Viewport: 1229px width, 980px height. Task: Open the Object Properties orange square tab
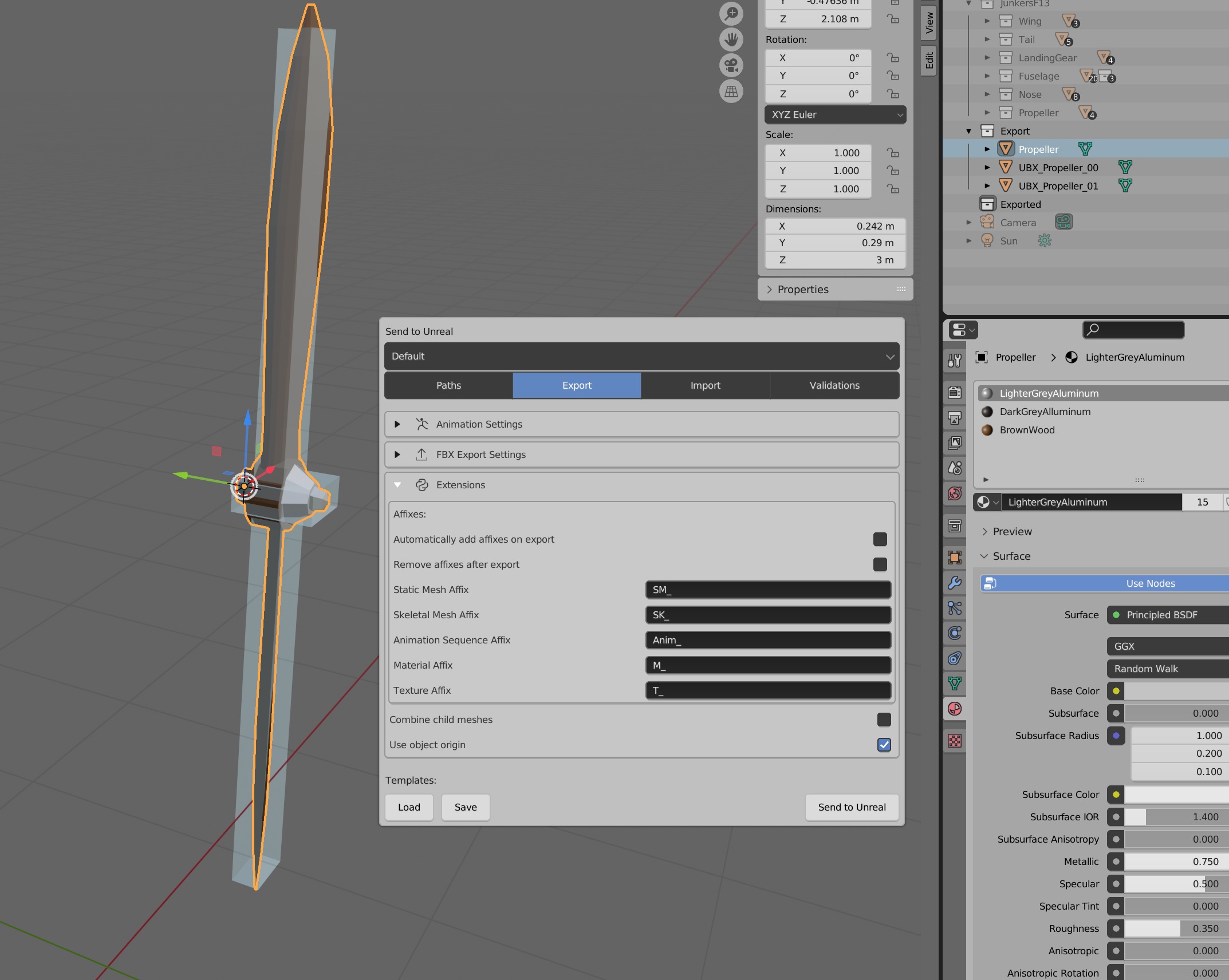point(954,557)
